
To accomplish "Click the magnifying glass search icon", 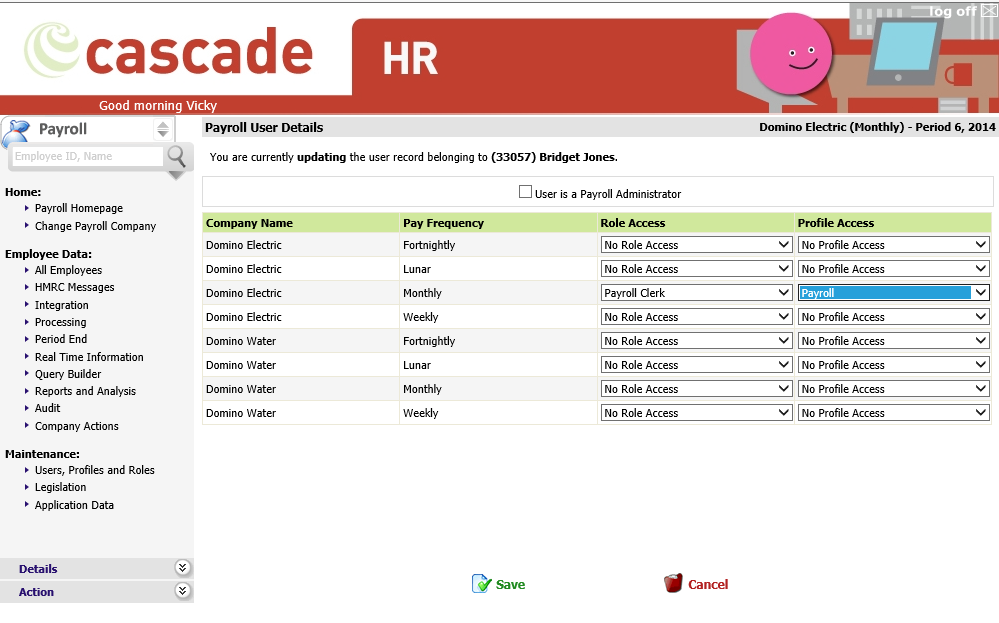I will [x=176, y=155].
